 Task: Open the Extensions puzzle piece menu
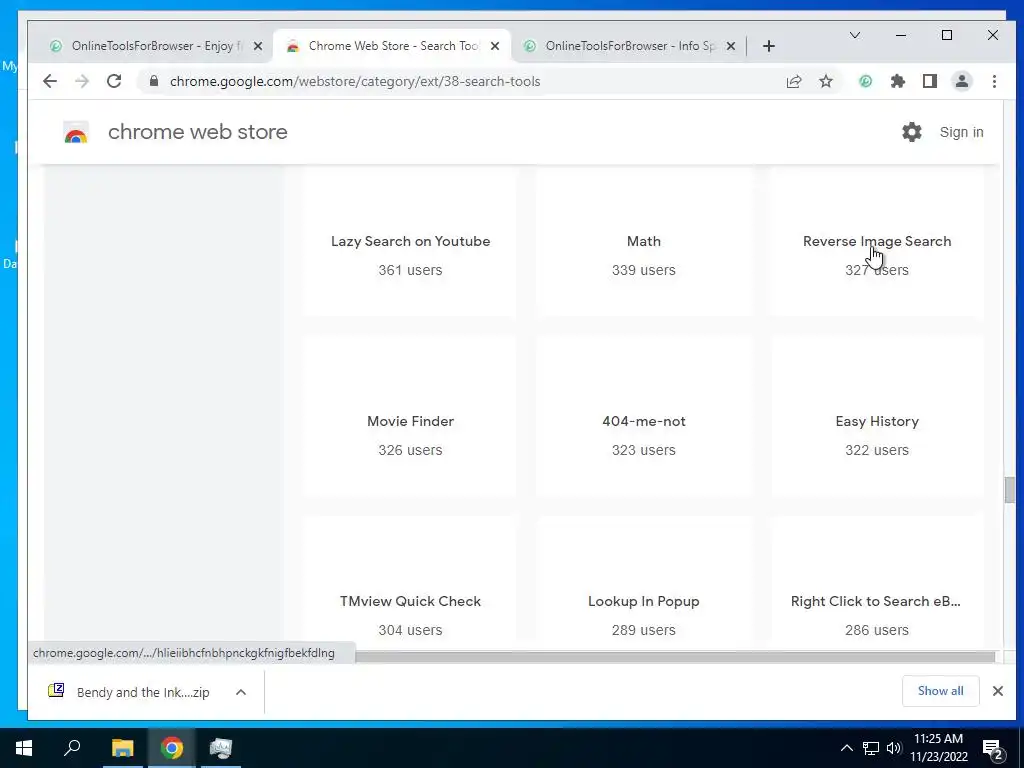pos(898,81)
